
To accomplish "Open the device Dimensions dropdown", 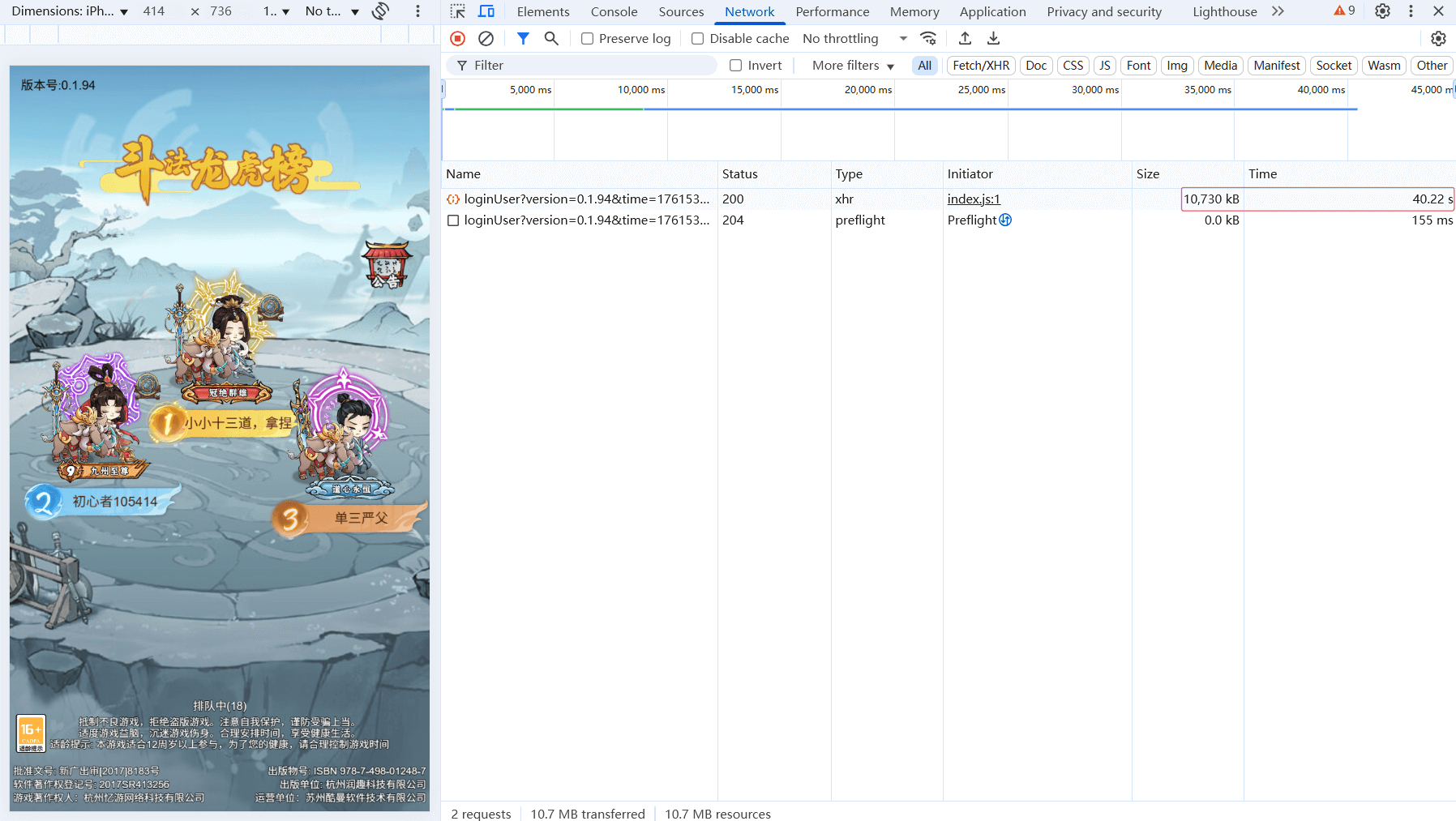I will pyautogui.click(x=70, y=11).
